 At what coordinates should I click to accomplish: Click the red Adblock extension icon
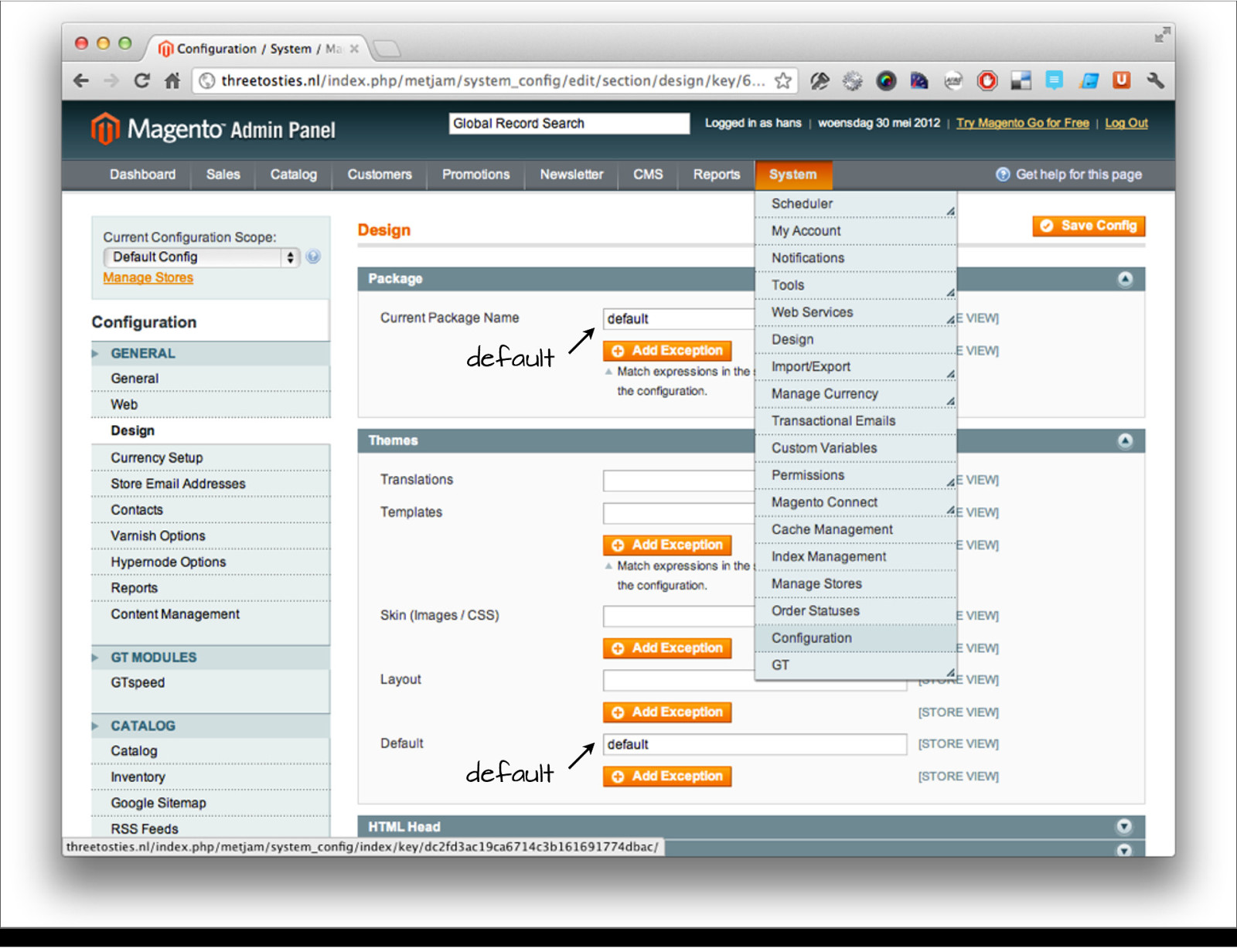point(987,80)
